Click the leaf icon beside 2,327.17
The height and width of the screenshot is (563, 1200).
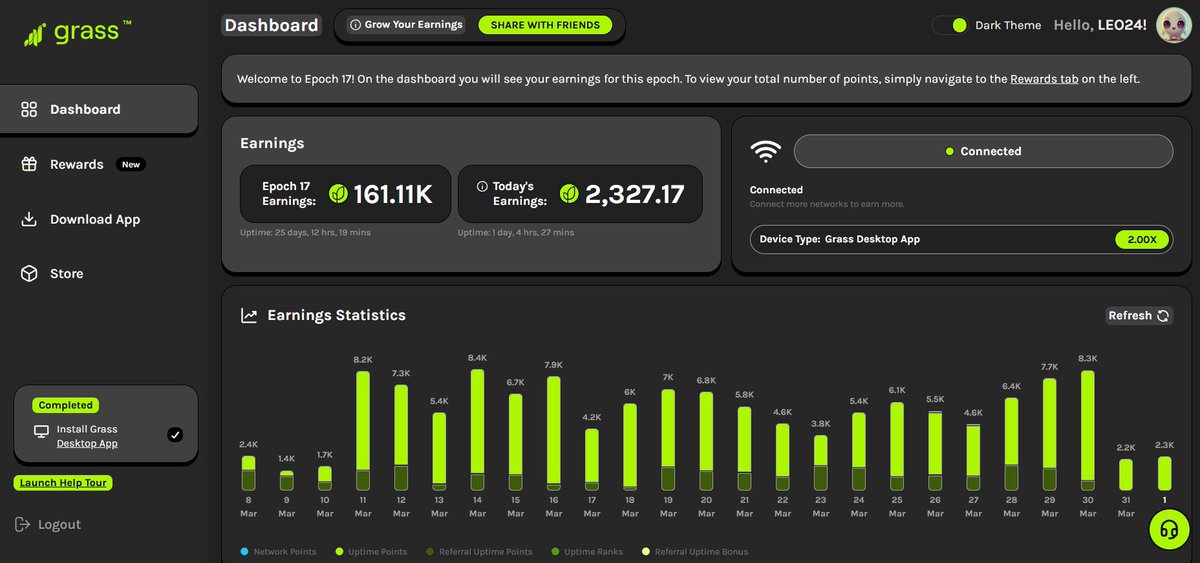[x=569, y=193]
